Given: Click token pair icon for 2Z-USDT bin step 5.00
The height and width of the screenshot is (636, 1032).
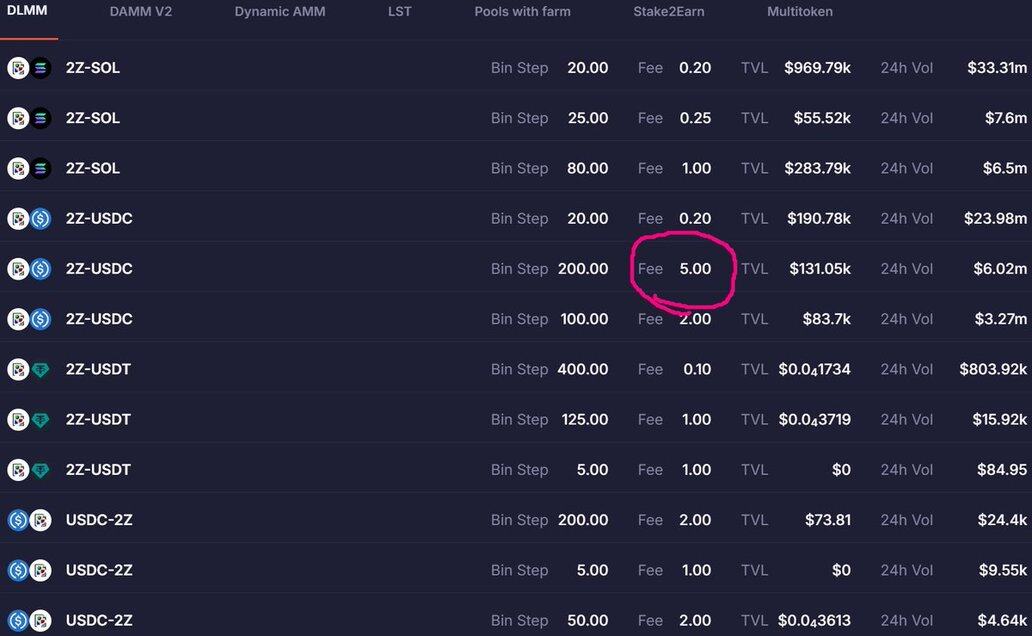Looking at the screenshot, I should point(29,470).
